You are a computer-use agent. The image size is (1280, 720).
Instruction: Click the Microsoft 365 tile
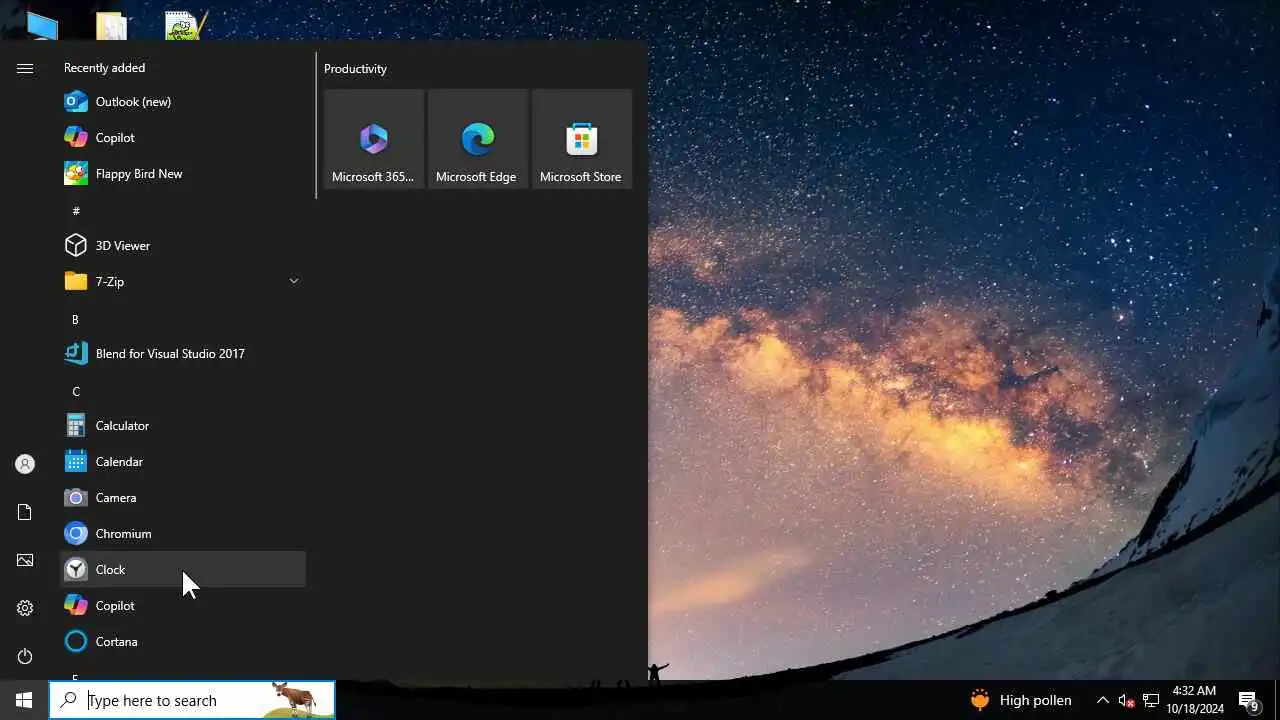(x=374, y=139)
